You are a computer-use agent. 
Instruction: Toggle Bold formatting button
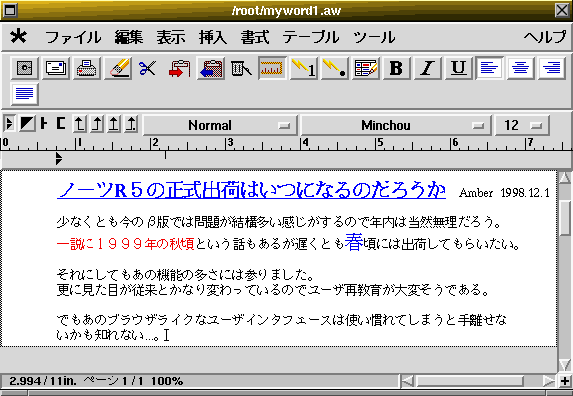(x=396, y=68)
